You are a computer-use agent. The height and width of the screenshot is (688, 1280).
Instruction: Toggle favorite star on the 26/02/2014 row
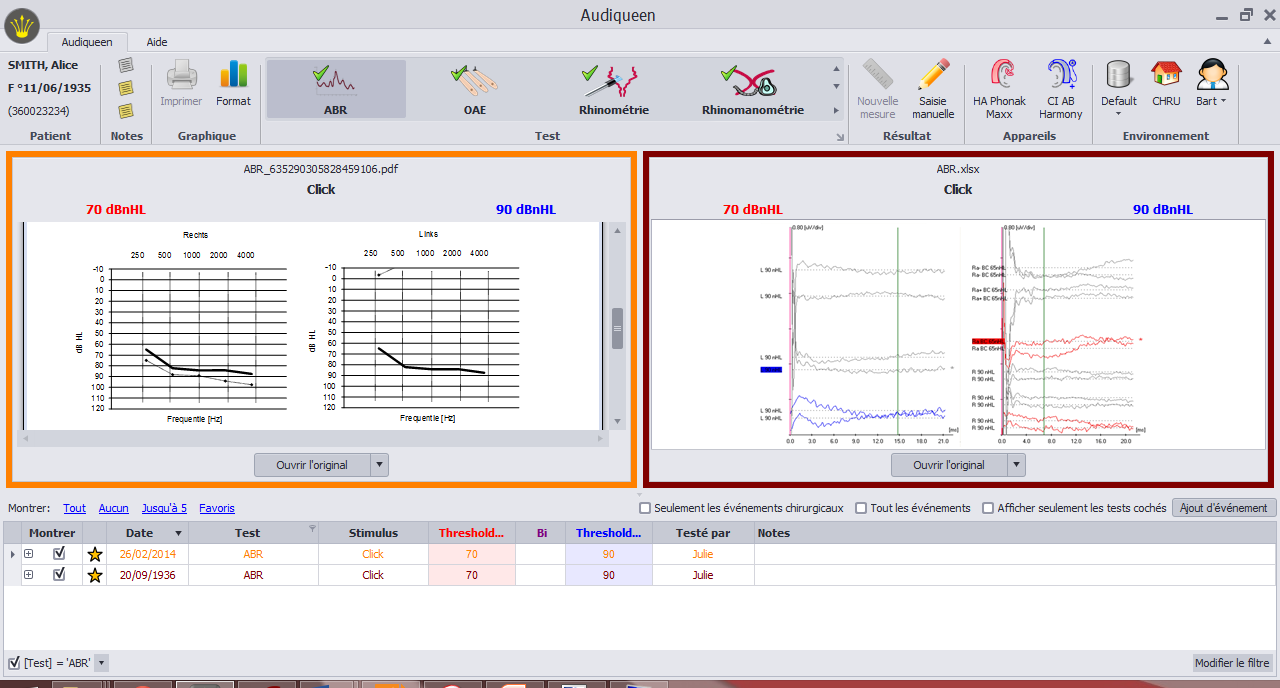pos(95,553)
